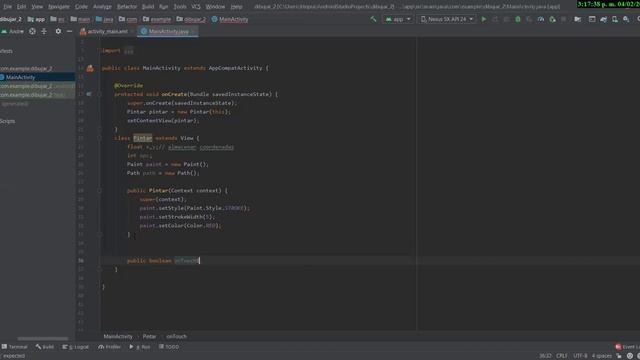
Task: Open the Event Log in the status bar
Action: (627, 347)
